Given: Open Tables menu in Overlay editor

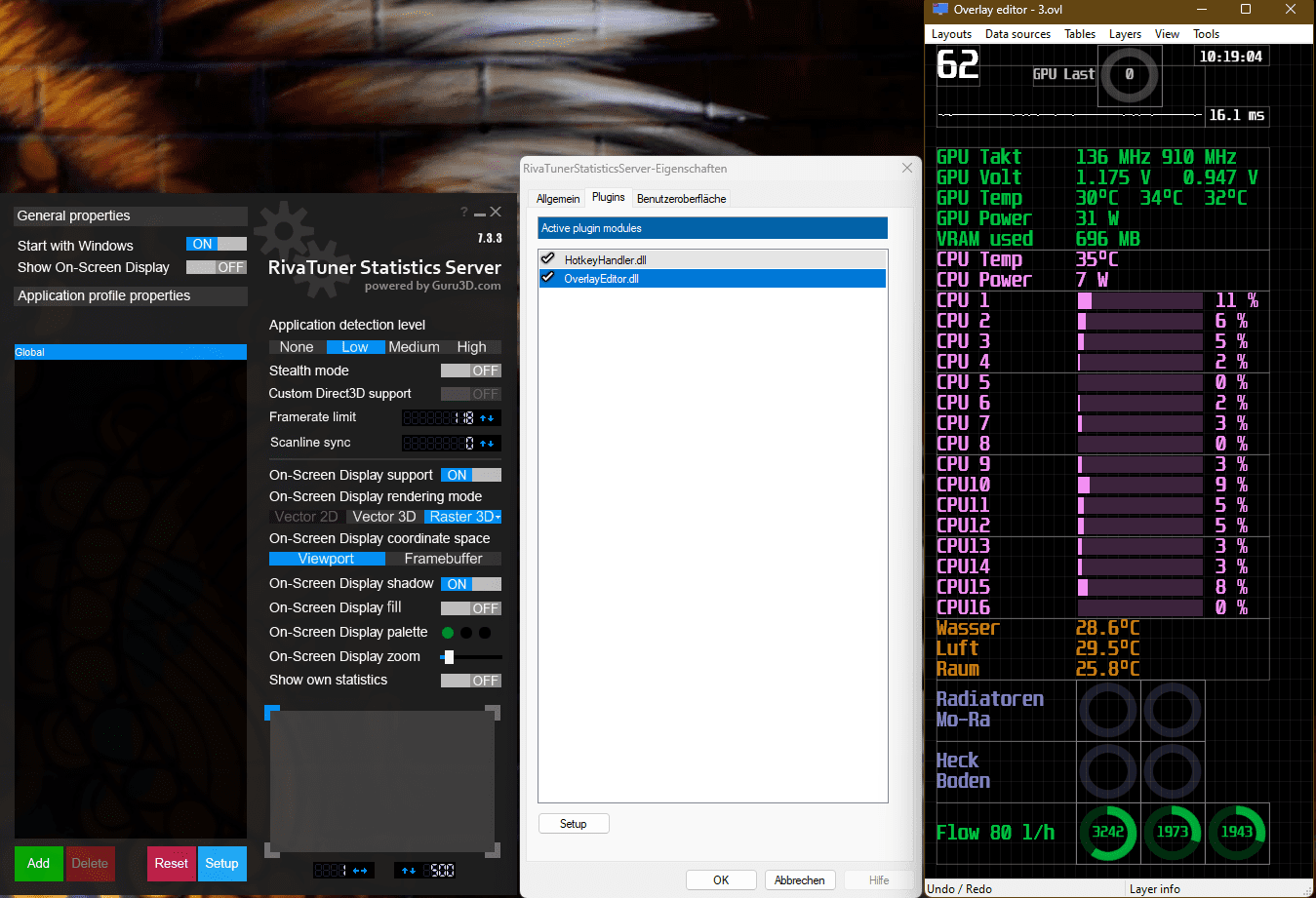Looking at the screenshot, I should [1080, 33].
